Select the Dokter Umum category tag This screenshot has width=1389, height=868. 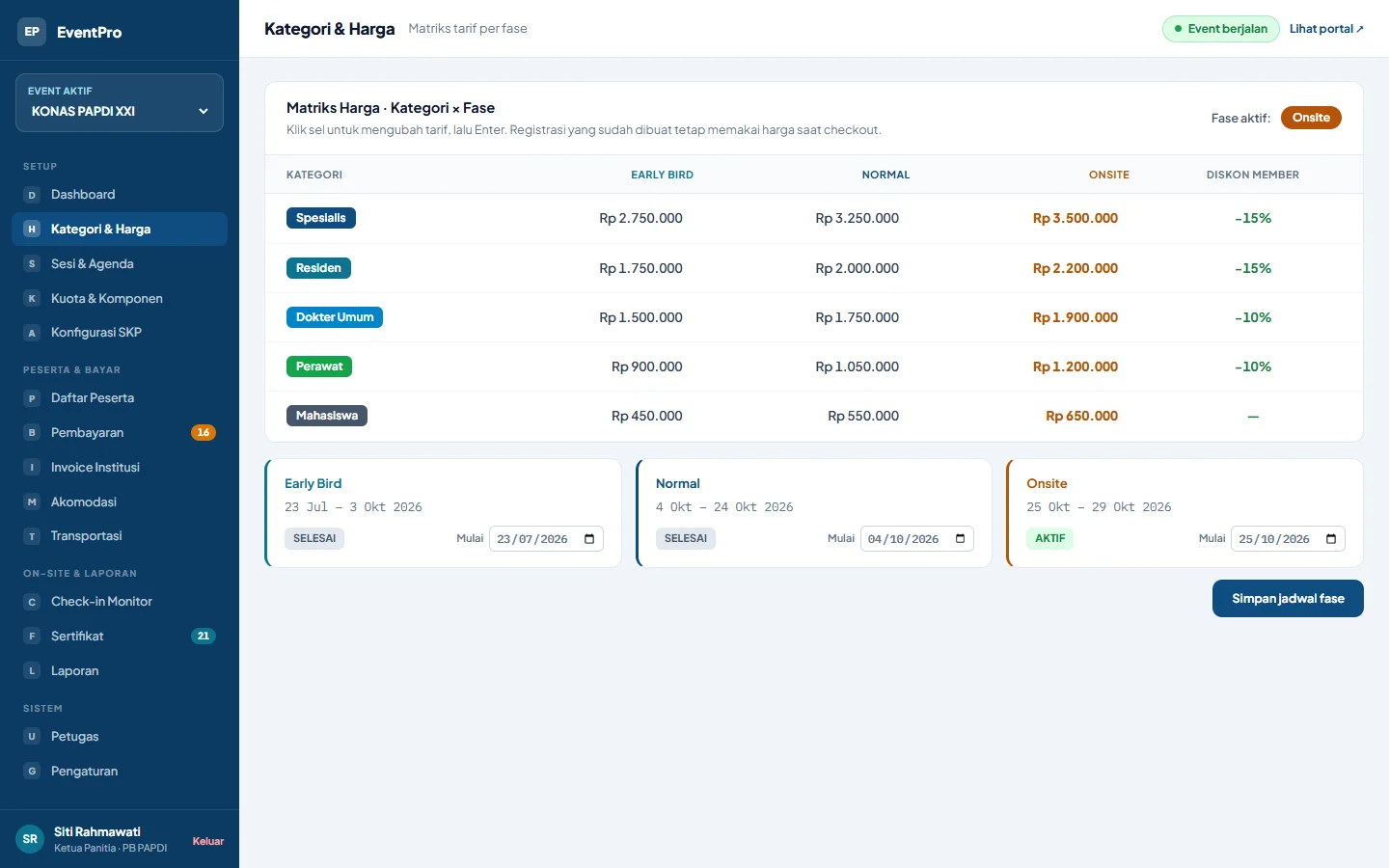click(335, 317)
